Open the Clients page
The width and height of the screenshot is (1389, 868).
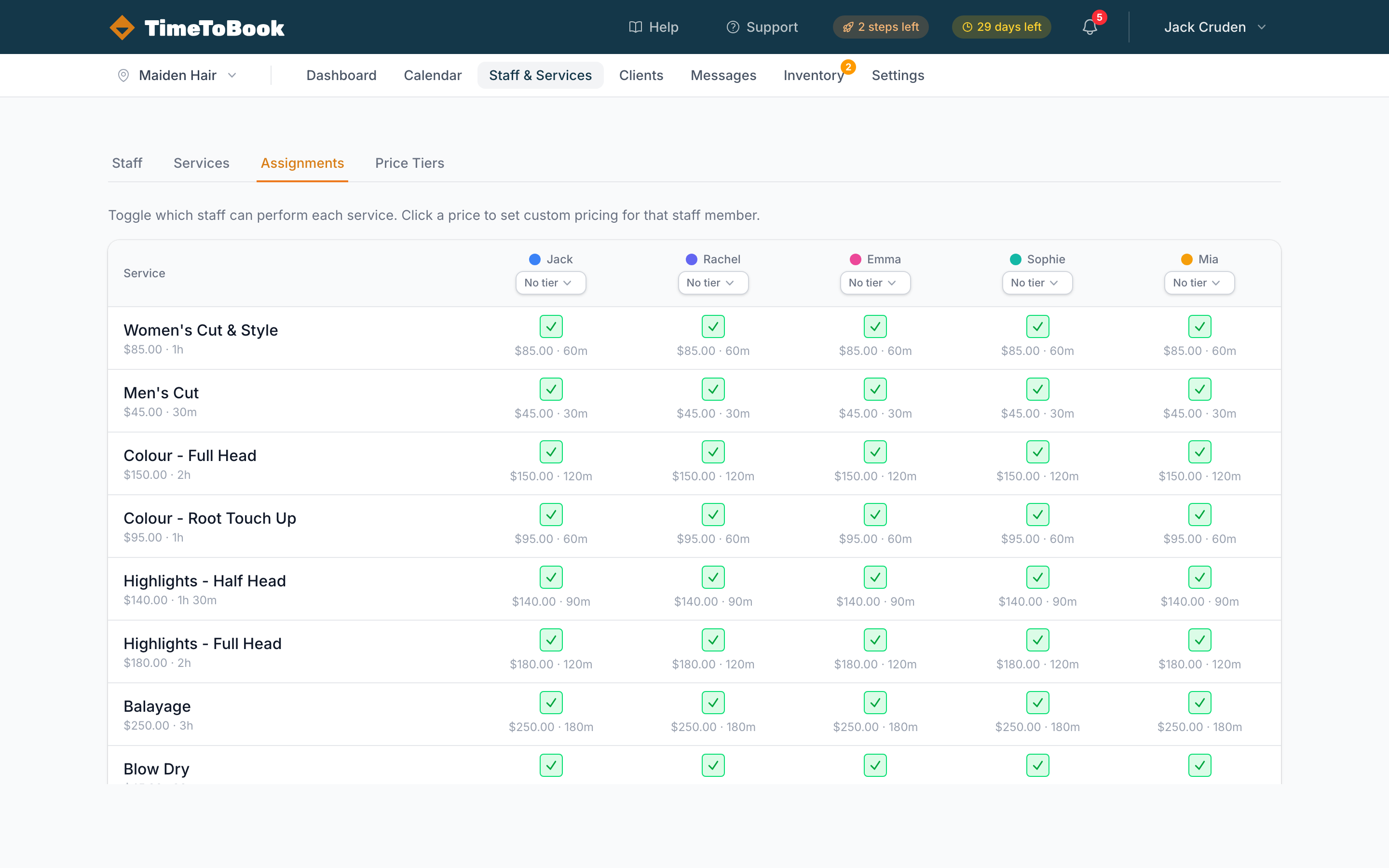pos(641,75)
